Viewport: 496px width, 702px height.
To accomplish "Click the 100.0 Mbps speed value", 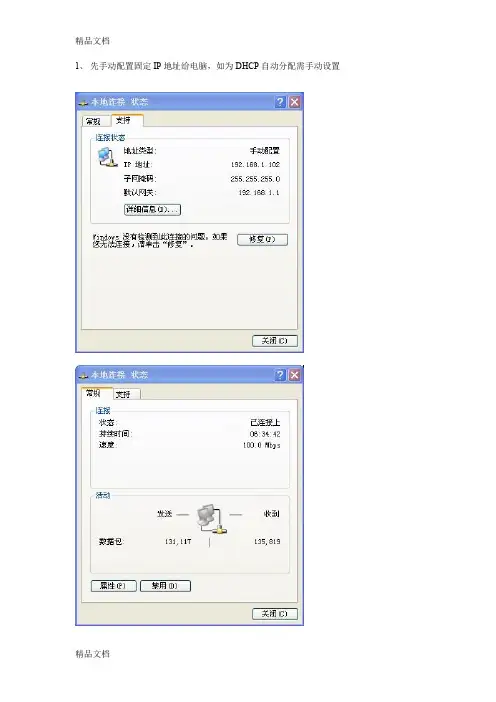I will coord(261,445).
